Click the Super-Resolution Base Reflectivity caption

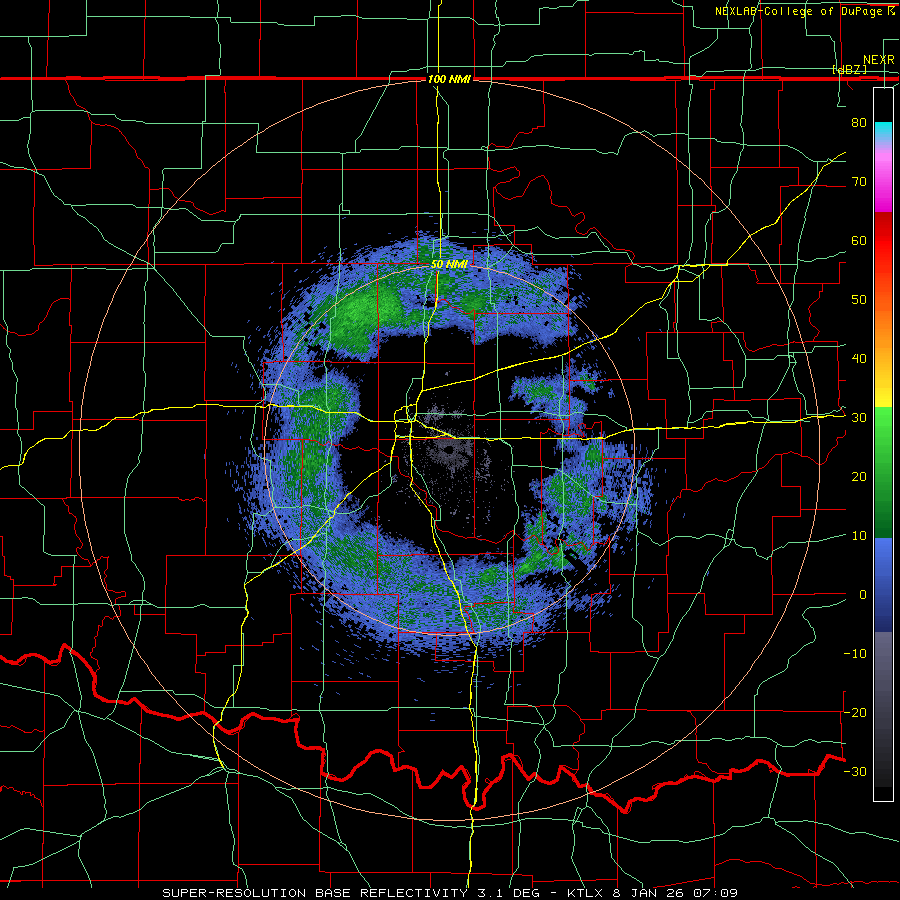pos(450,893)
